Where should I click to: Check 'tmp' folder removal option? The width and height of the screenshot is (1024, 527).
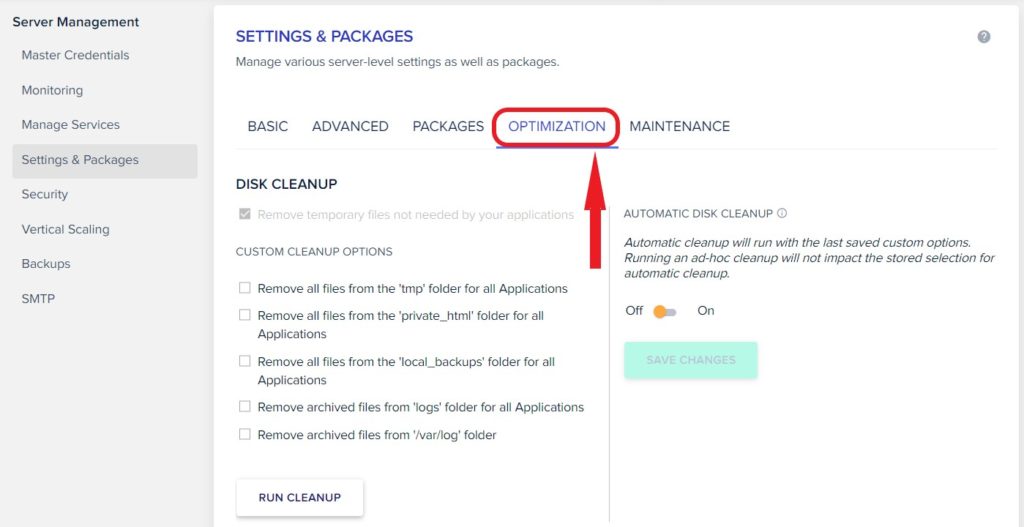244,288
